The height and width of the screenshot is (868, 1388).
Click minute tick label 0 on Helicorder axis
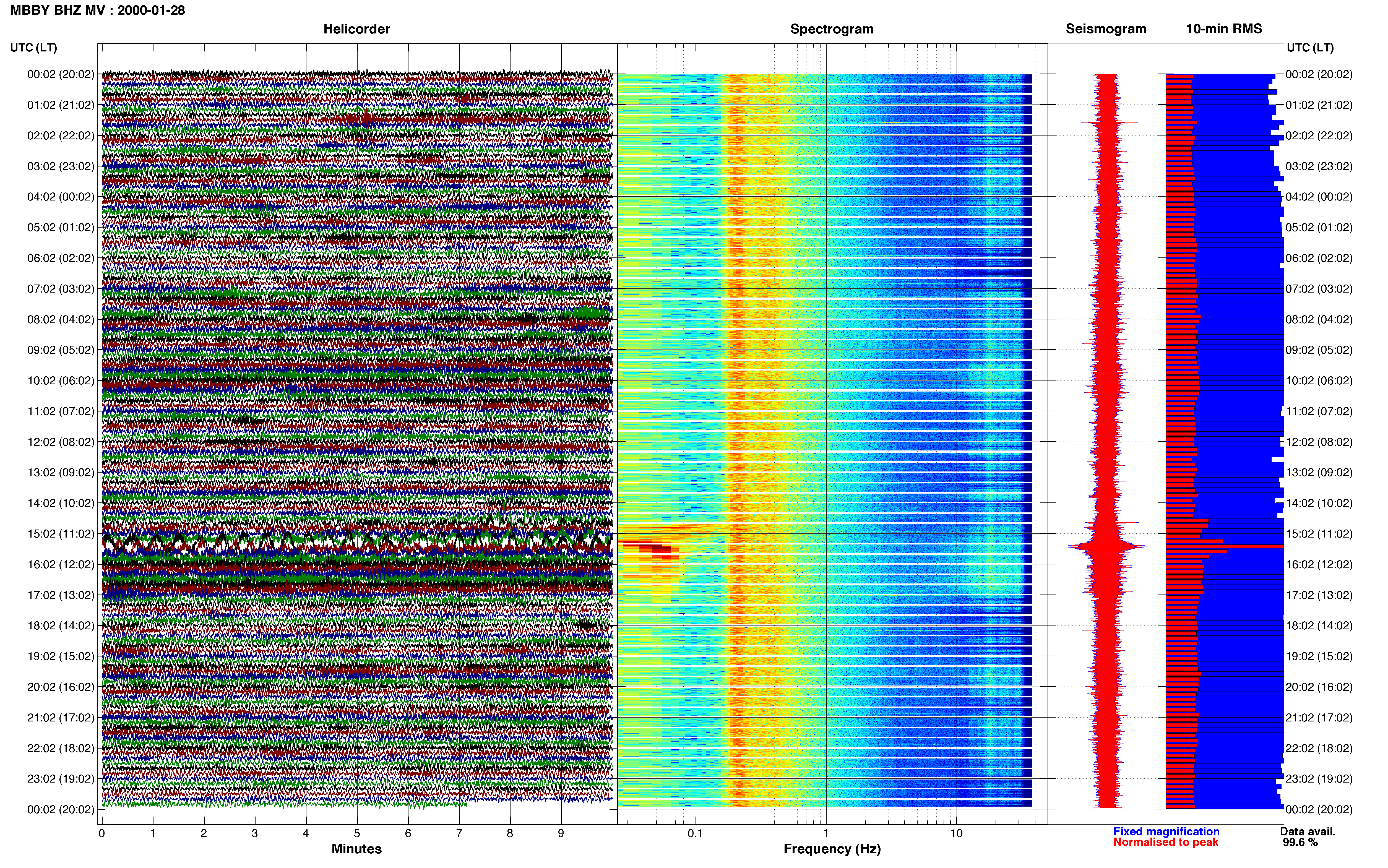tap(101, 833)
